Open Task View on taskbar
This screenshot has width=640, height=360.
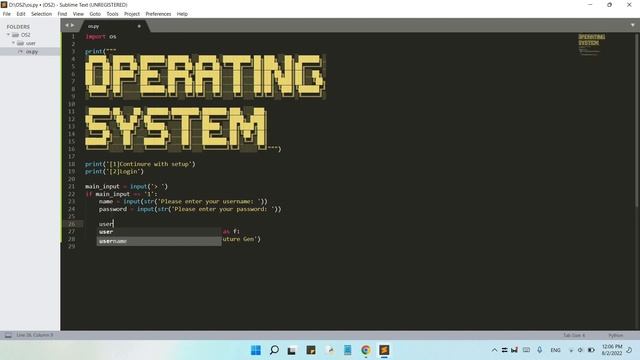[x=291, y=350]
